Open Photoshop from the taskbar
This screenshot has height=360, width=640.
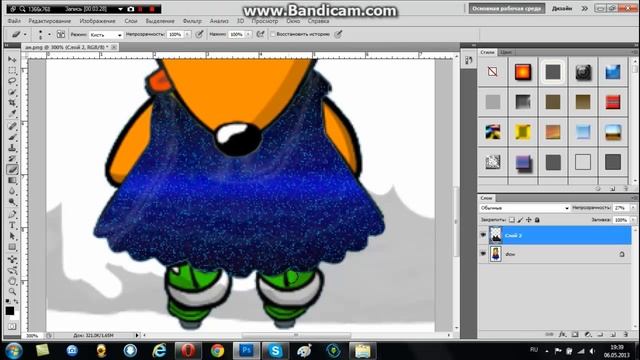(246, 351)
